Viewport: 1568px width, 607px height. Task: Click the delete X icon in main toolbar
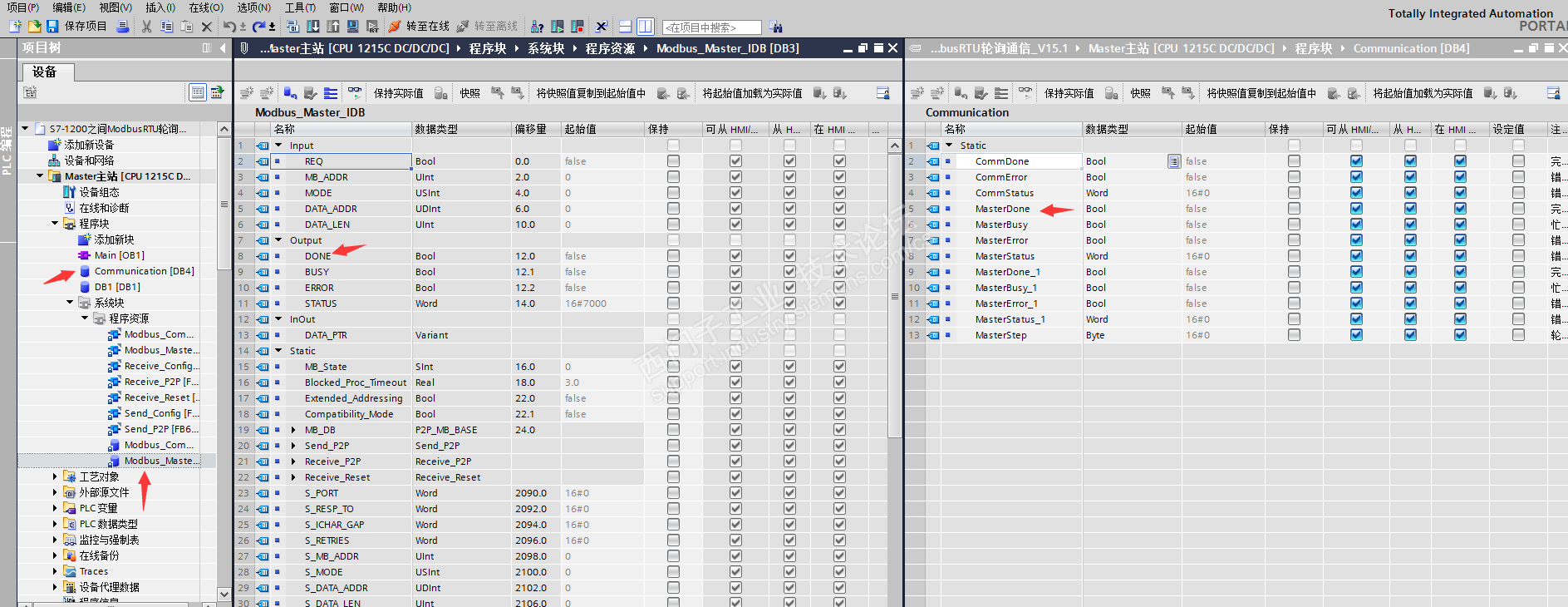click(207, 27)
